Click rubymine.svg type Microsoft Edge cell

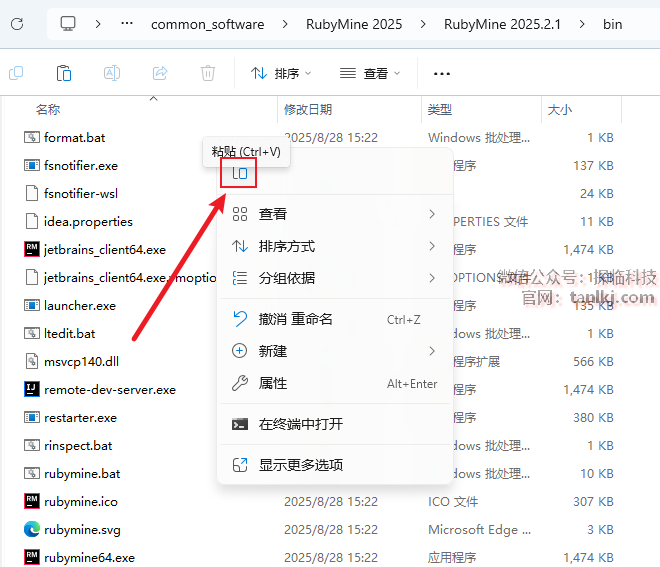coord(479,530)
